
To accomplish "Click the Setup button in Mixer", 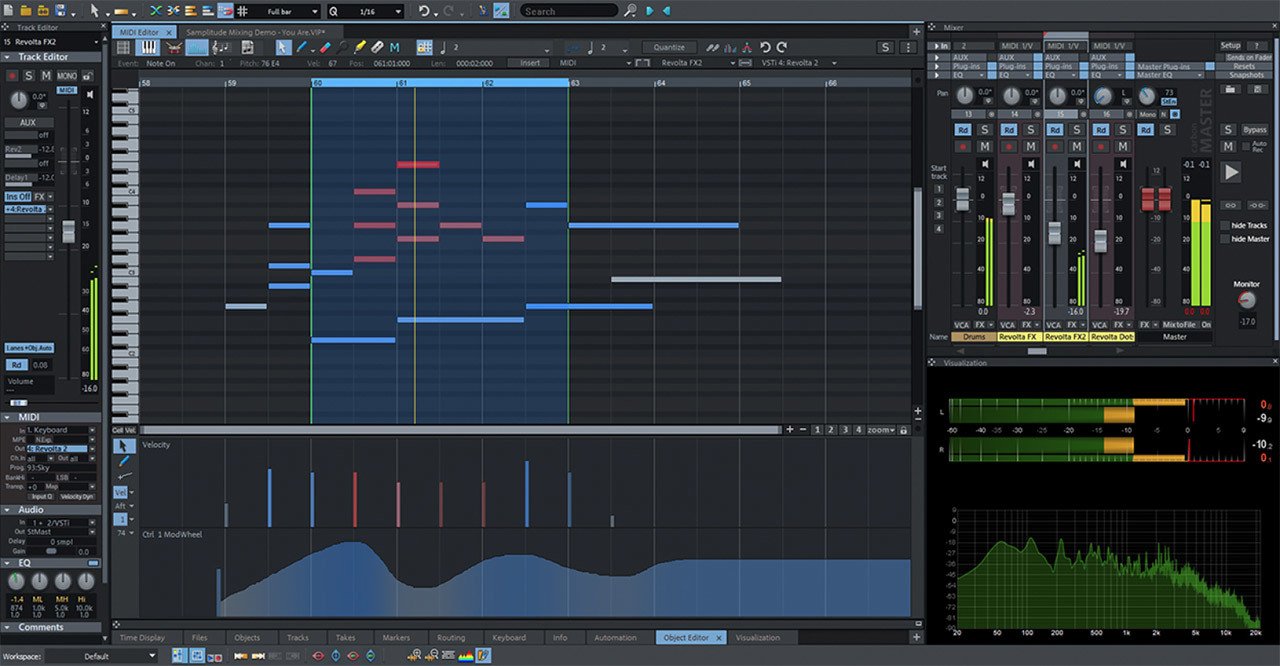I will pos(1230,46).
